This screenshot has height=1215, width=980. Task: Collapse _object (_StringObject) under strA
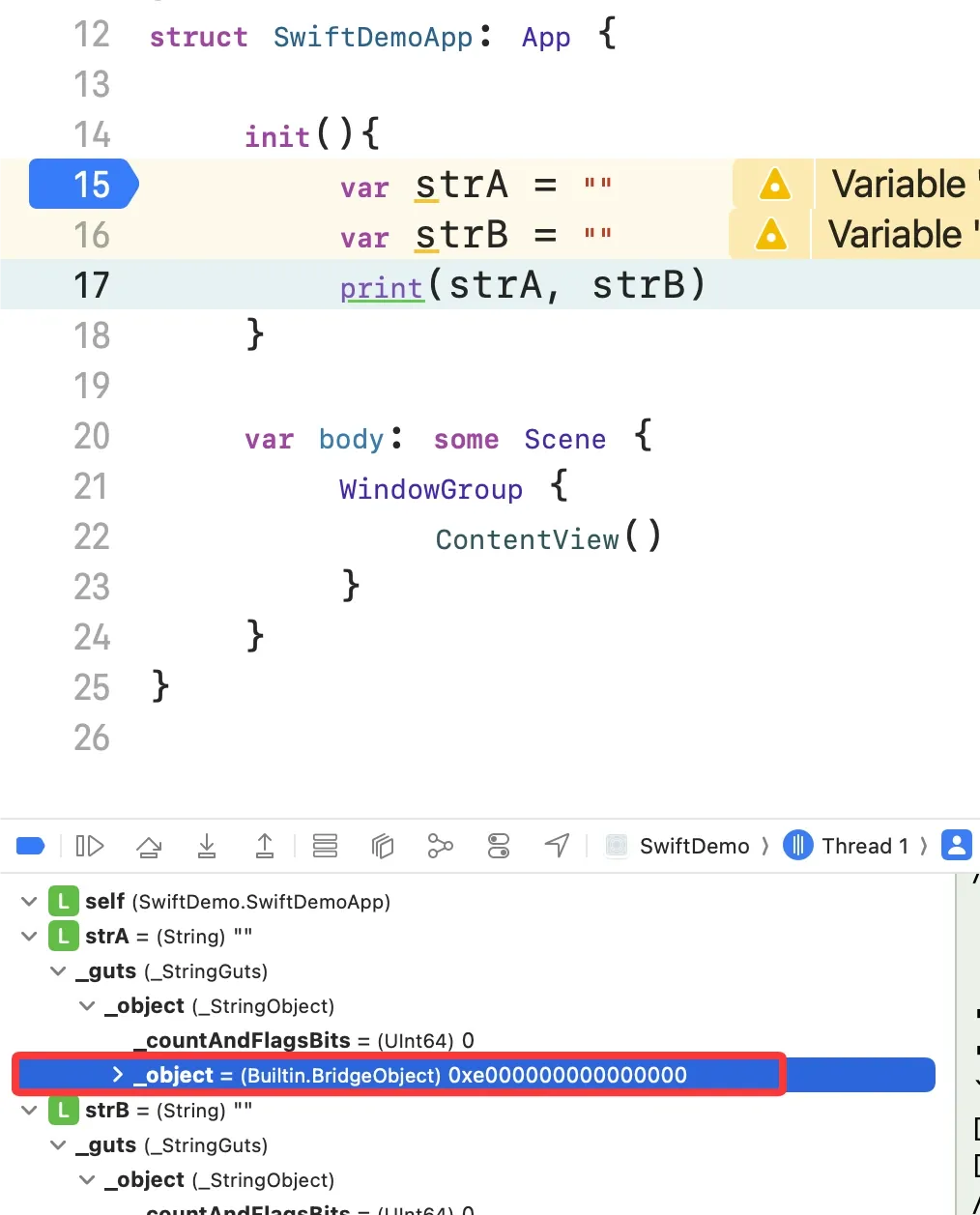click(x=88, y=1006)
